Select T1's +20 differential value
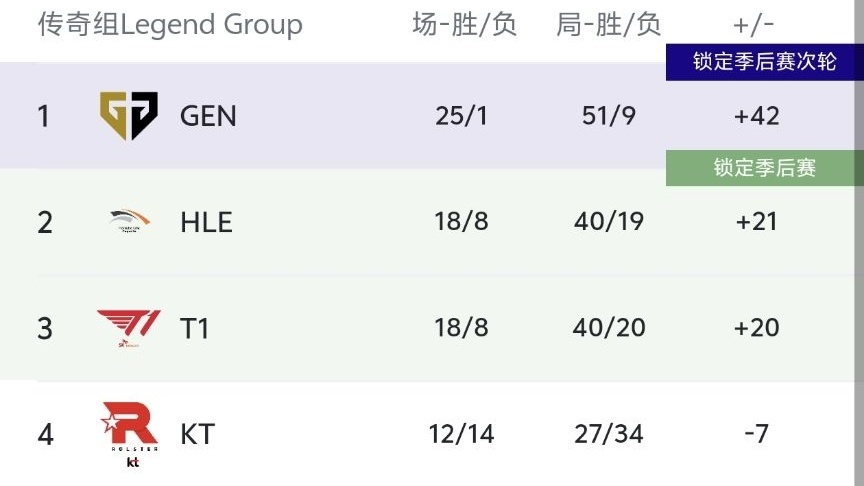Screen dimensions: 864x486 [x=757, y=328]
